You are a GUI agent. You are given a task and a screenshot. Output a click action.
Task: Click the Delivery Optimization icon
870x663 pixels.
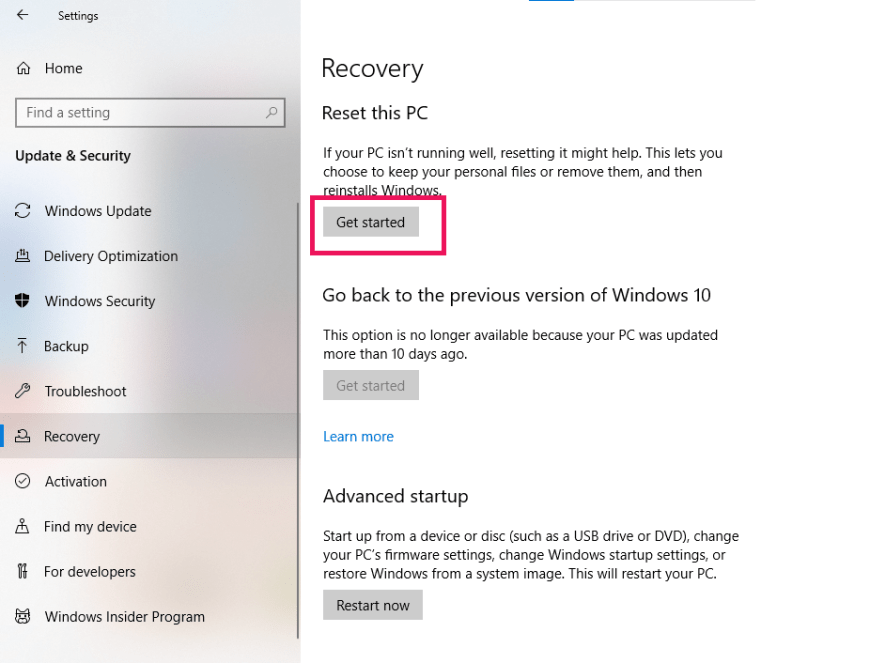click(23, 256)
